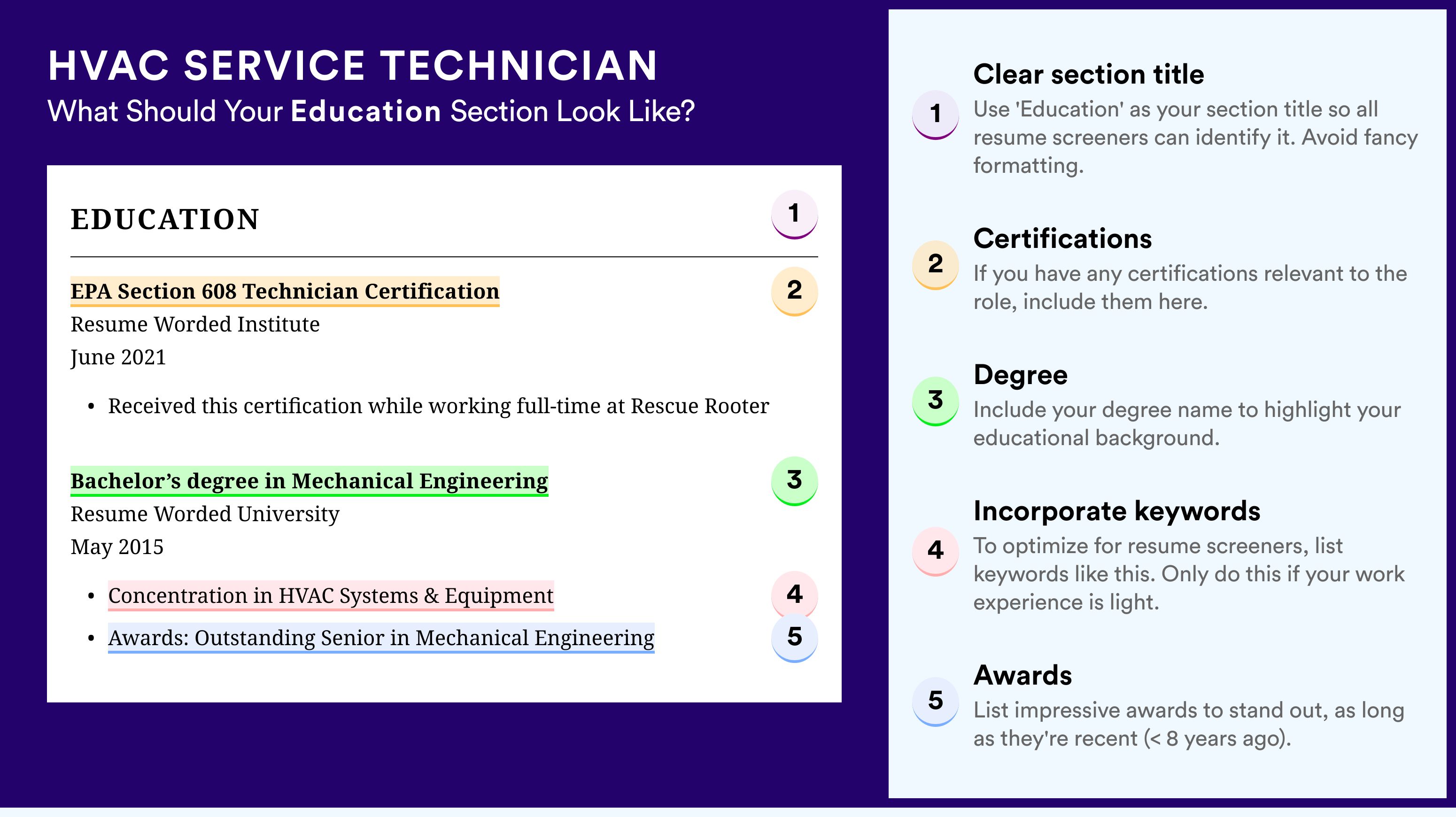
Task: Click the Clear section title heading
Action: click(x=1089, y=74)
